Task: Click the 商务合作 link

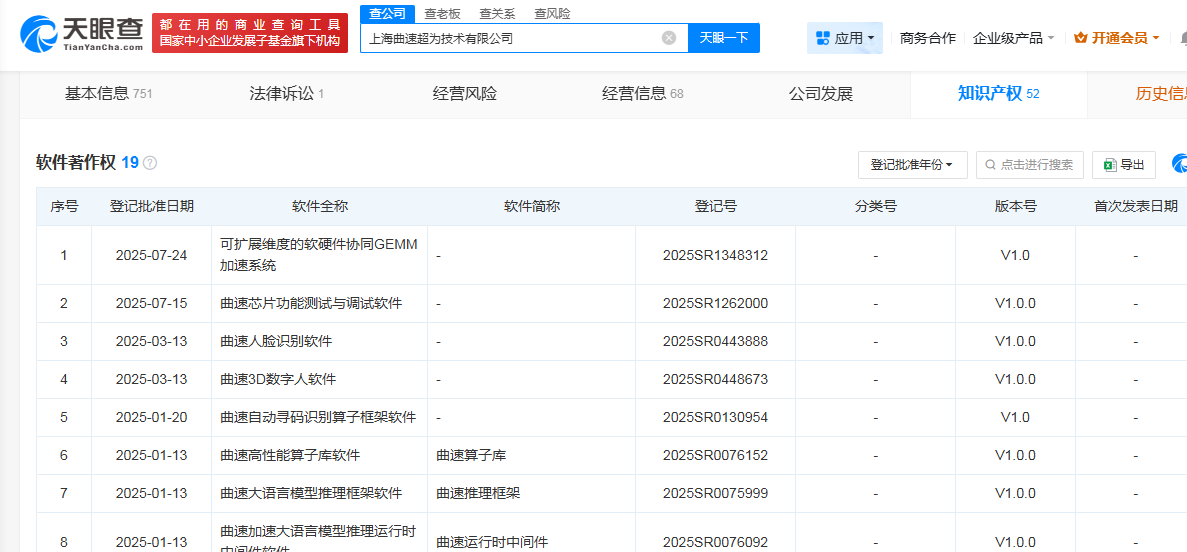Action: tap(927, 38)
